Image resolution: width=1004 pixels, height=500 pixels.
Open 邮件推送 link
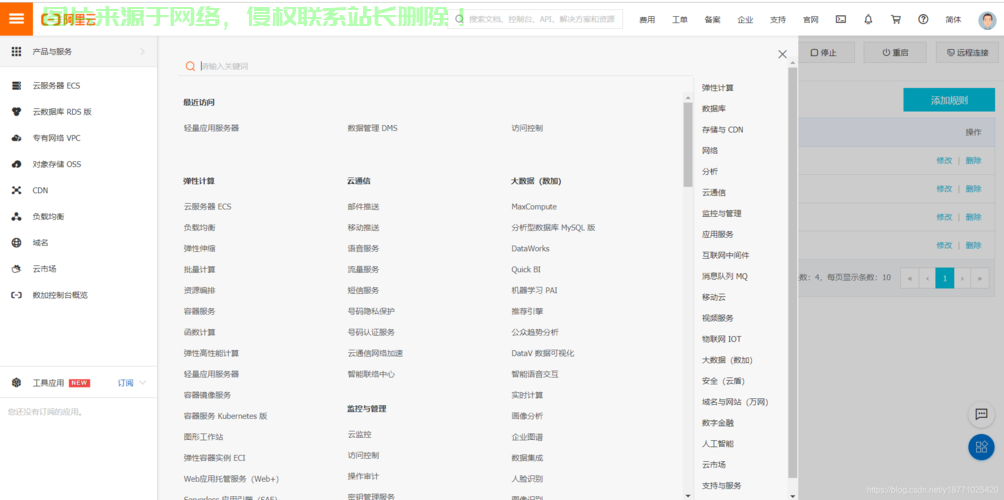363,207
